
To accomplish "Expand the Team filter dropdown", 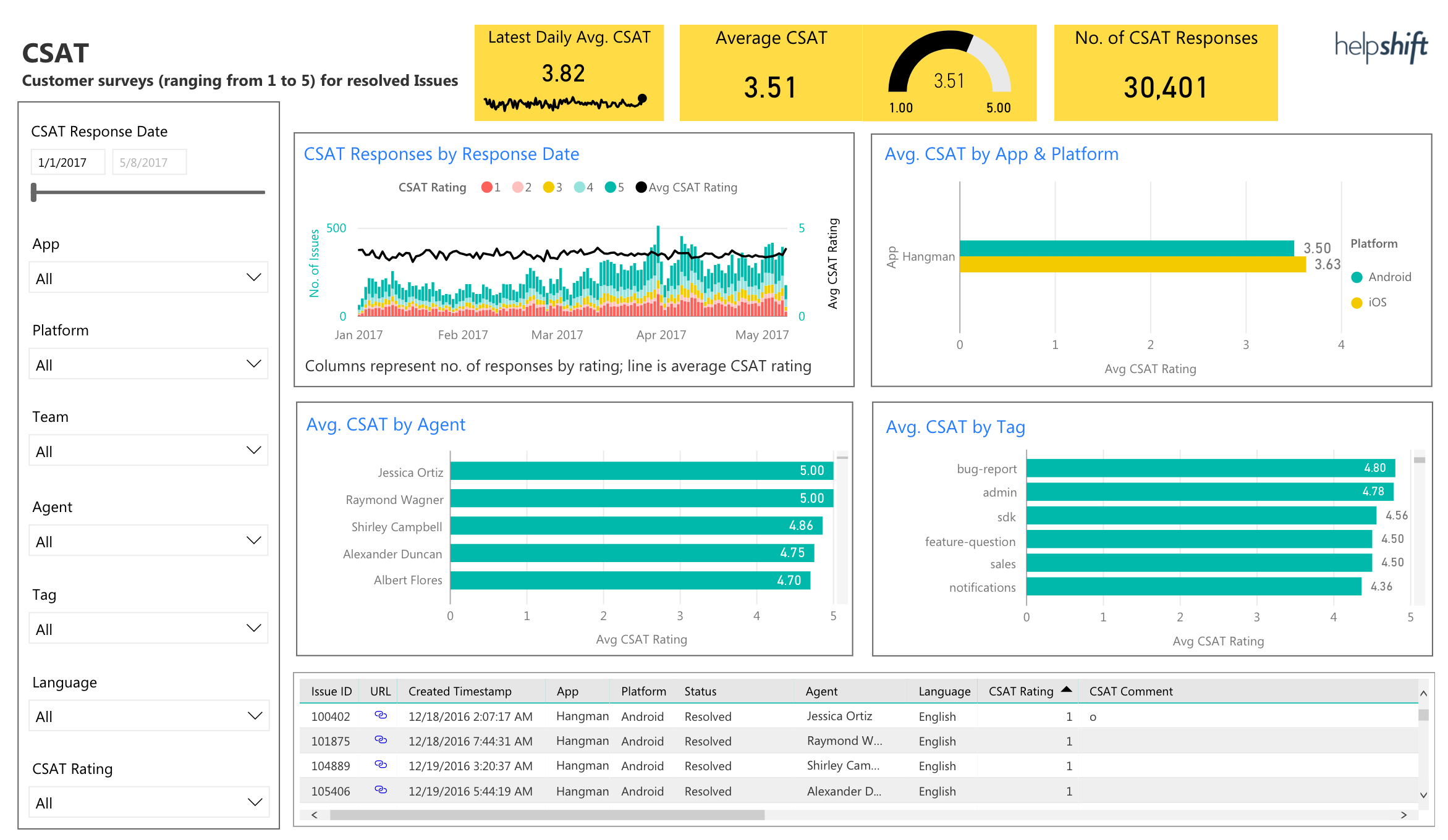I will (148, 450).
